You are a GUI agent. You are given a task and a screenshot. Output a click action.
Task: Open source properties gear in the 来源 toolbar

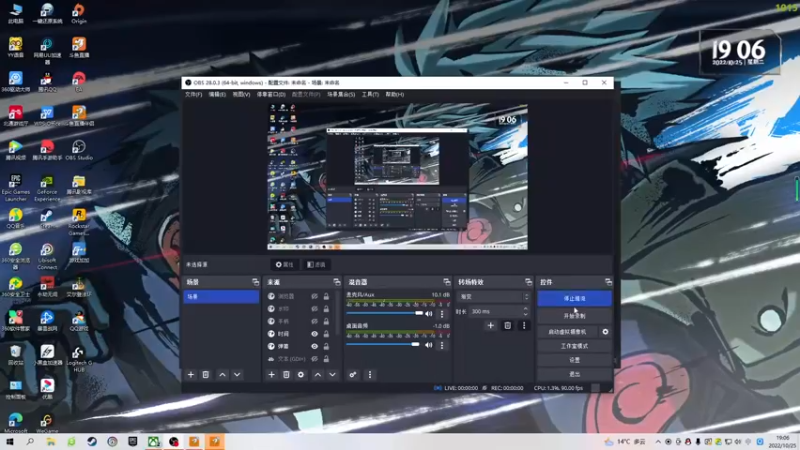click(x=301, y=374)
